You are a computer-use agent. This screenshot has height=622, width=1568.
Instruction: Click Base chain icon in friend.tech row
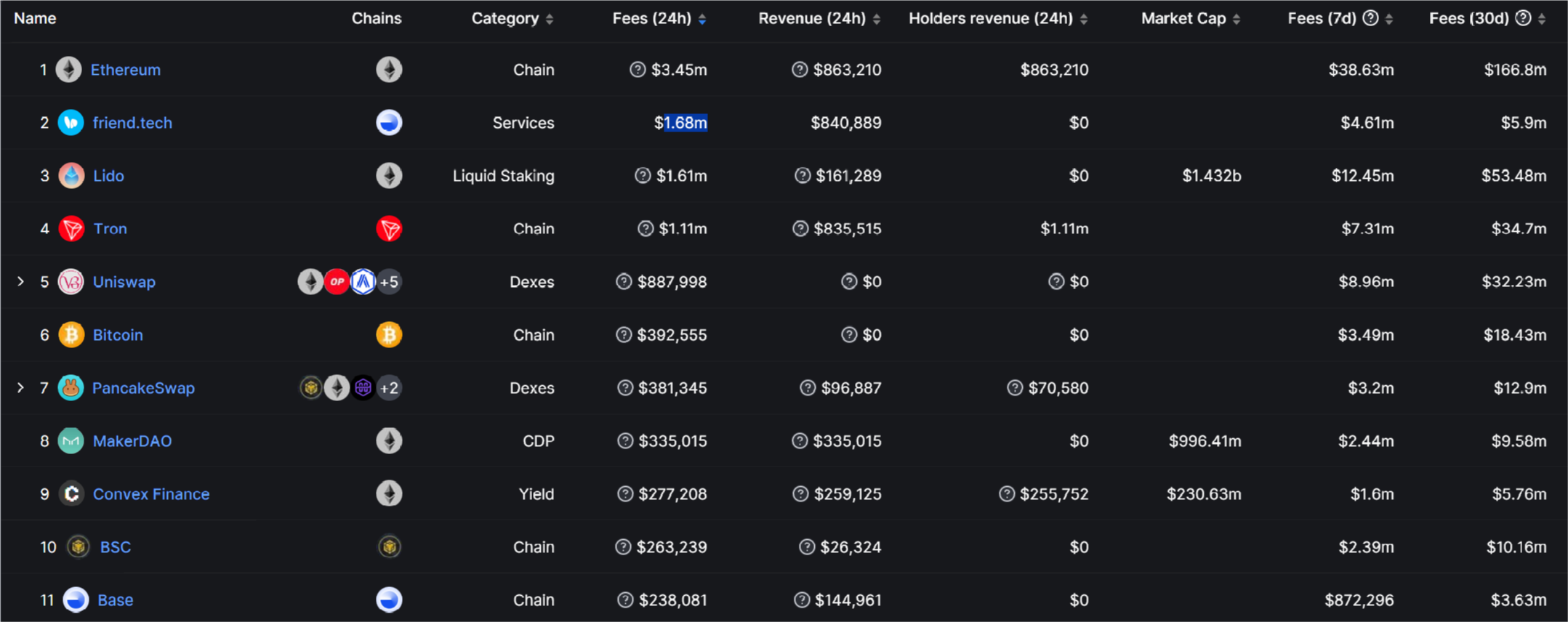(x=389, y=123)
